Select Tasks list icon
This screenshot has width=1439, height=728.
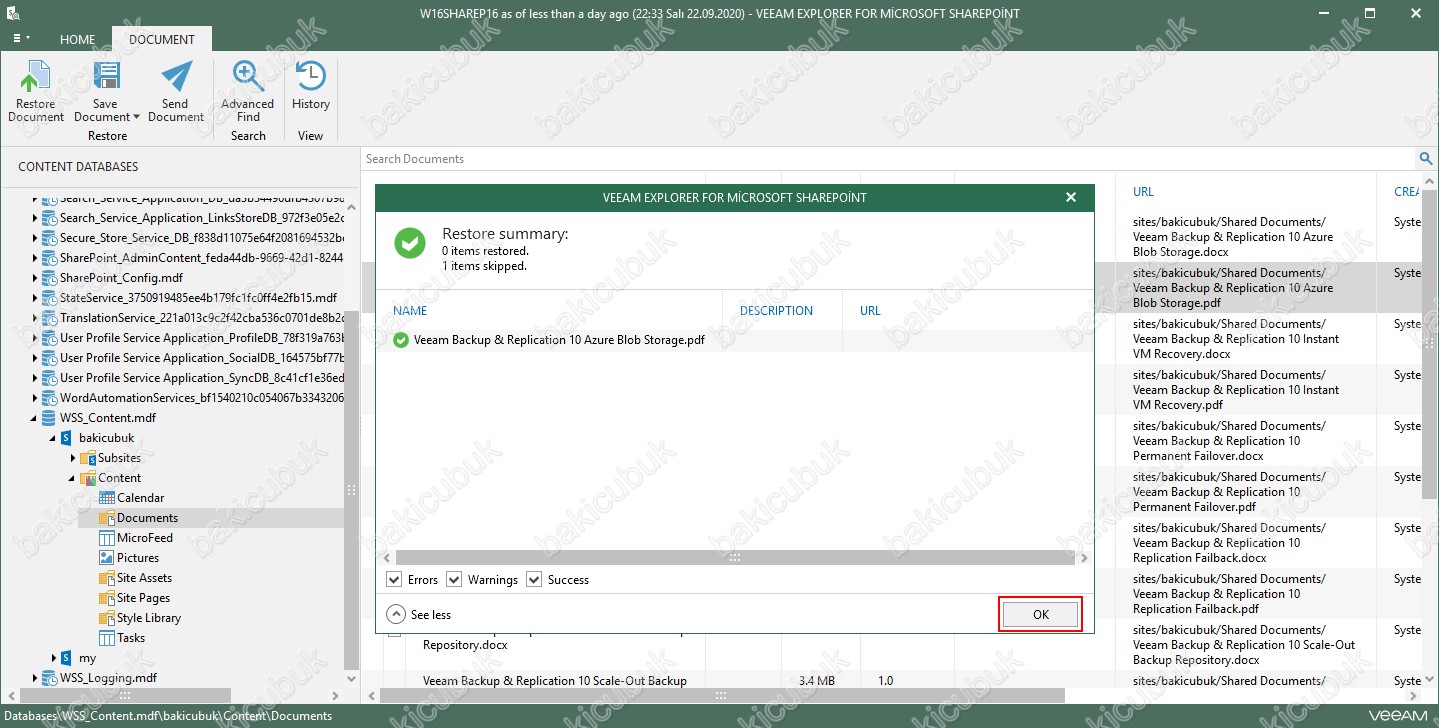pos(107,638)
